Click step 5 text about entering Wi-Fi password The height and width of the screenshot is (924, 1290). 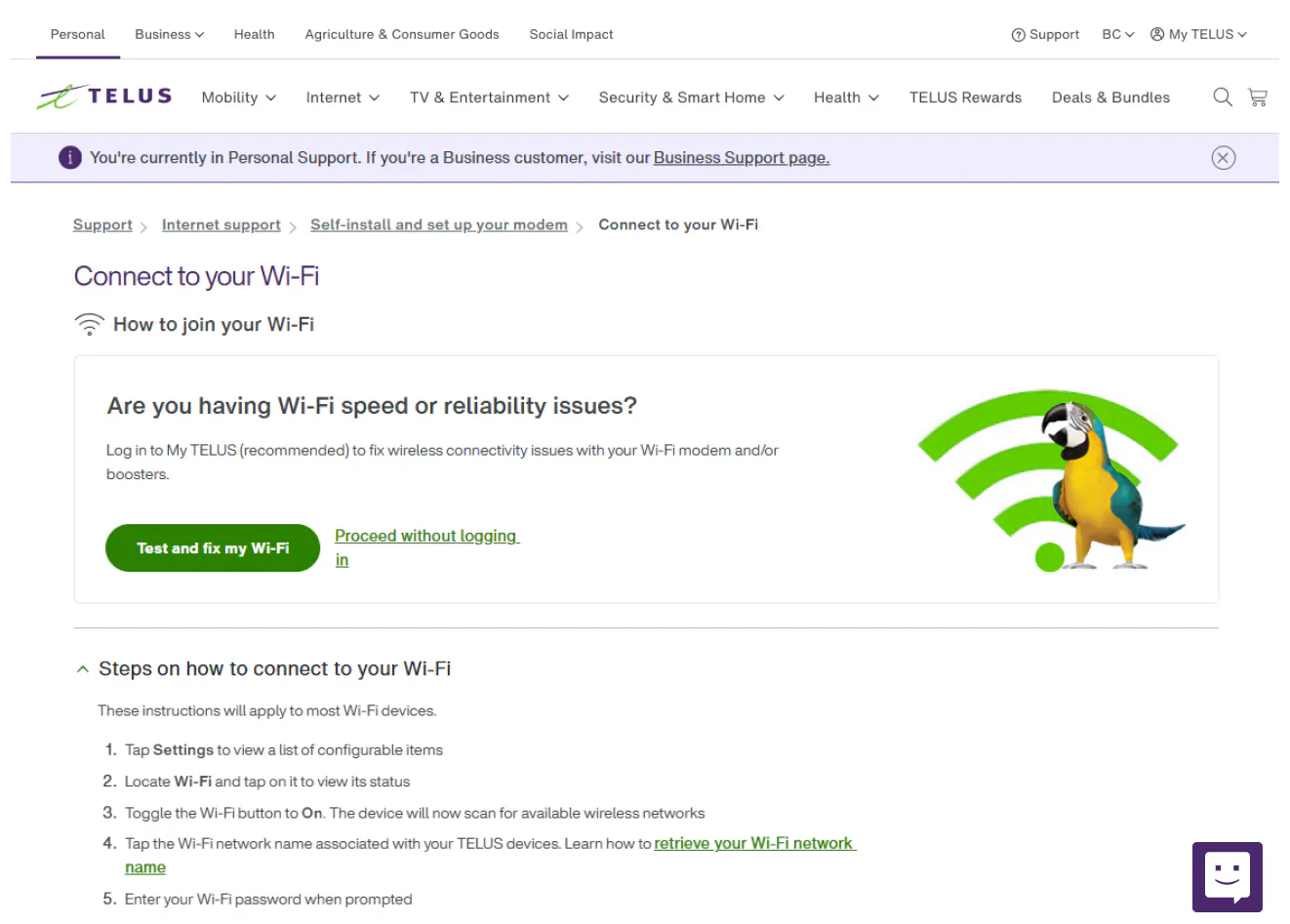coord(268,900)
